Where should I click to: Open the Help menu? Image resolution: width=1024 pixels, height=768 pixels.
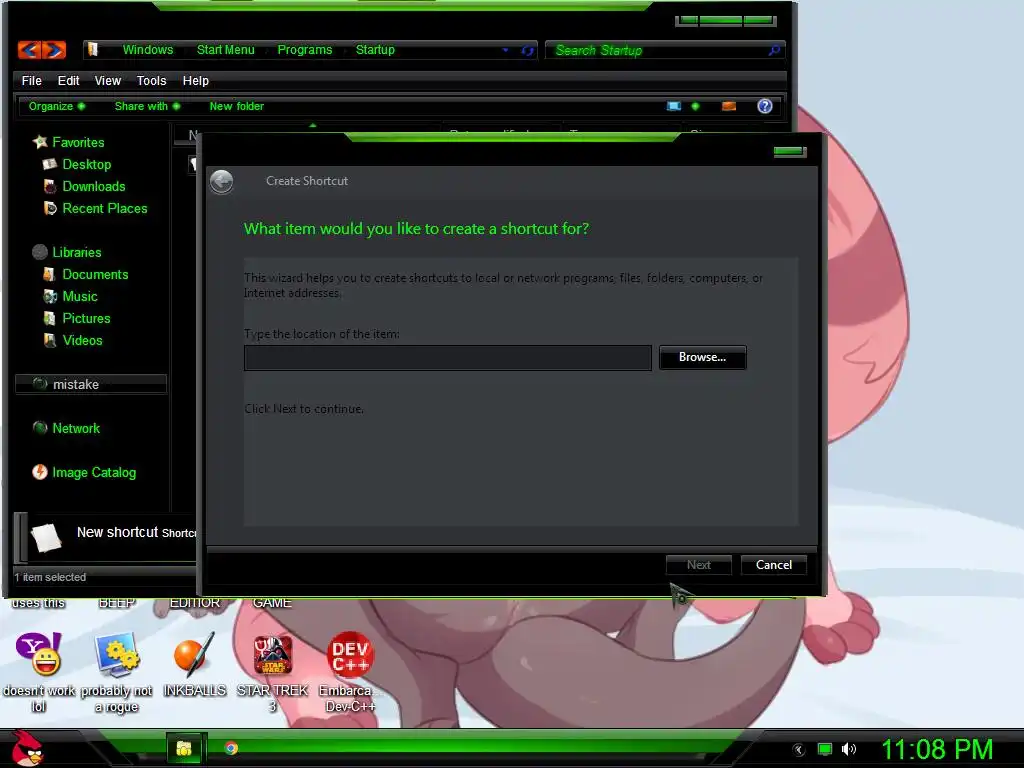coord(195,80)
